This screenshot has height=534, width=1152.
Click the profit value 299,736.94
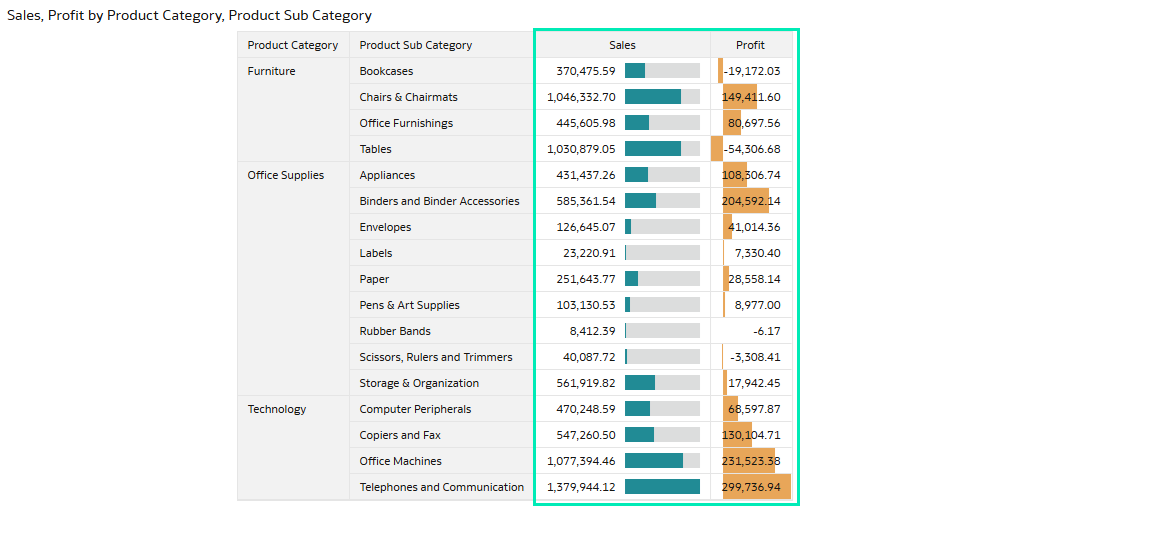point(752,487)
